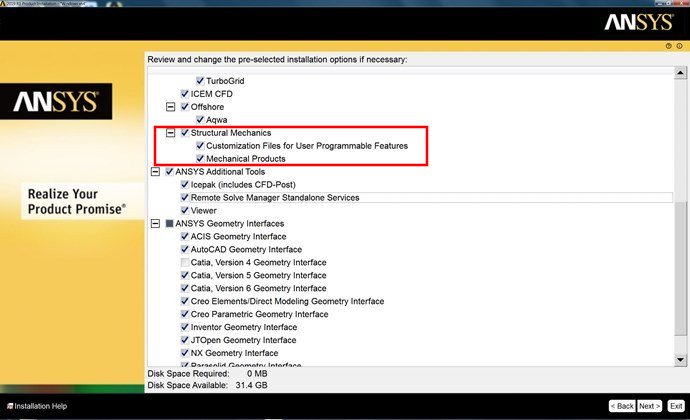This screenshot has width=690, height=420.
Task: Uncheck Inventor Geometry Interface checkbox
Action: [x=185, y=327]
